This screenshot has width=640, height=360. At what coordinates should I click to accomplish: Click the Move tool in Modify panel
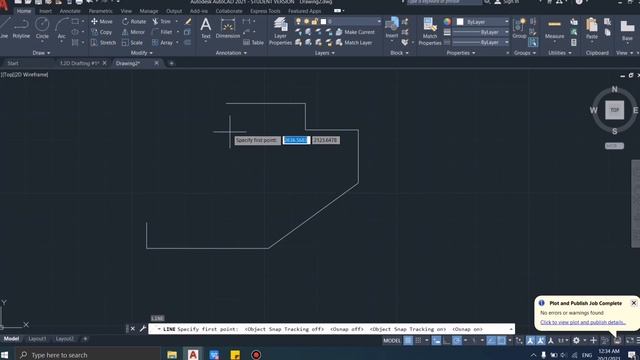coord(102,21)
